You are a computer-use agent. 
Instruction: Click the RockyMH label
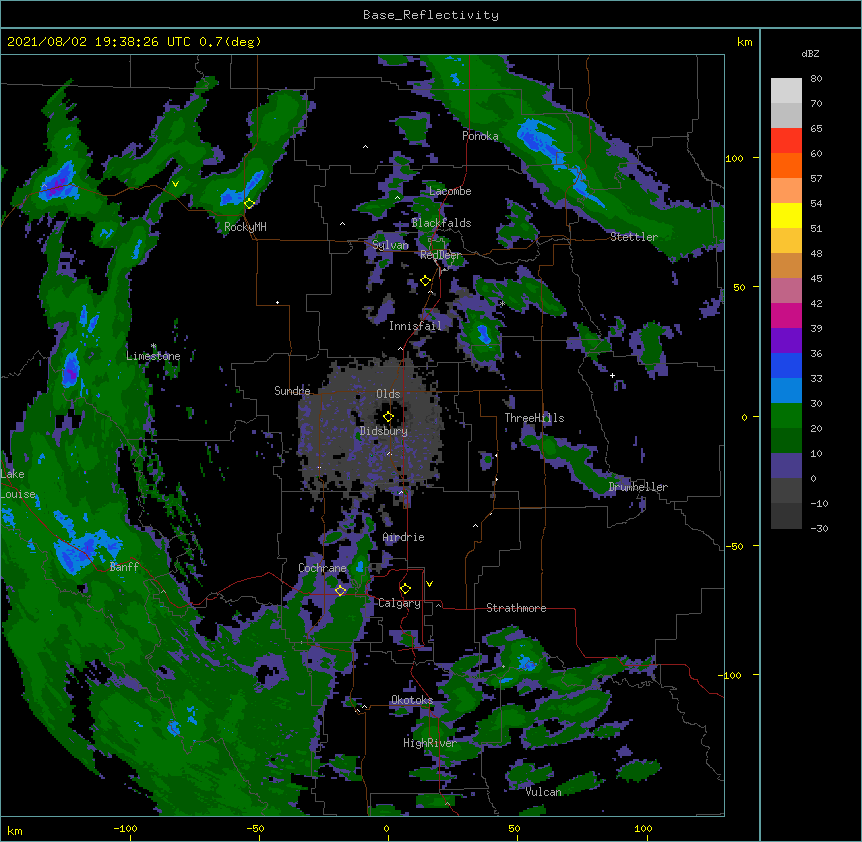(x=245, y=227)
